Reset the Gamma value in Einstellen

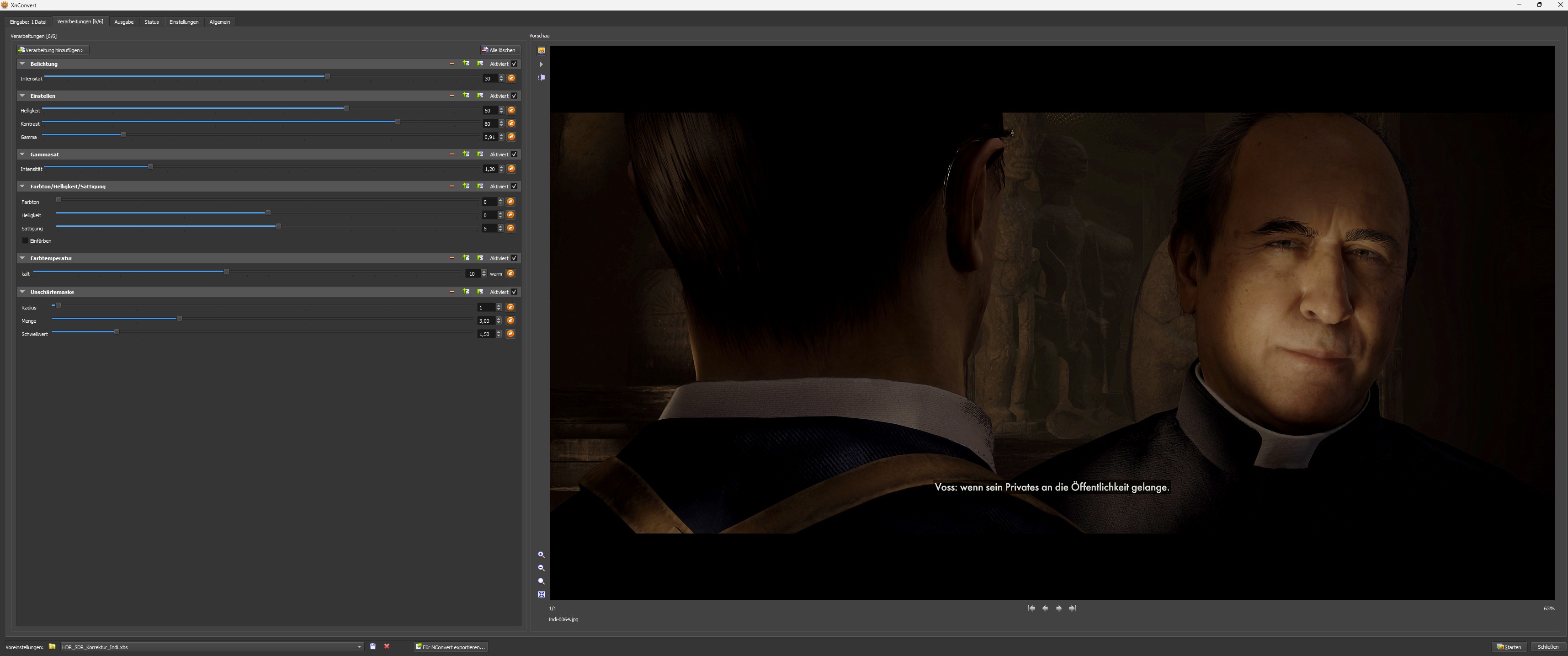tap(511, 137)
